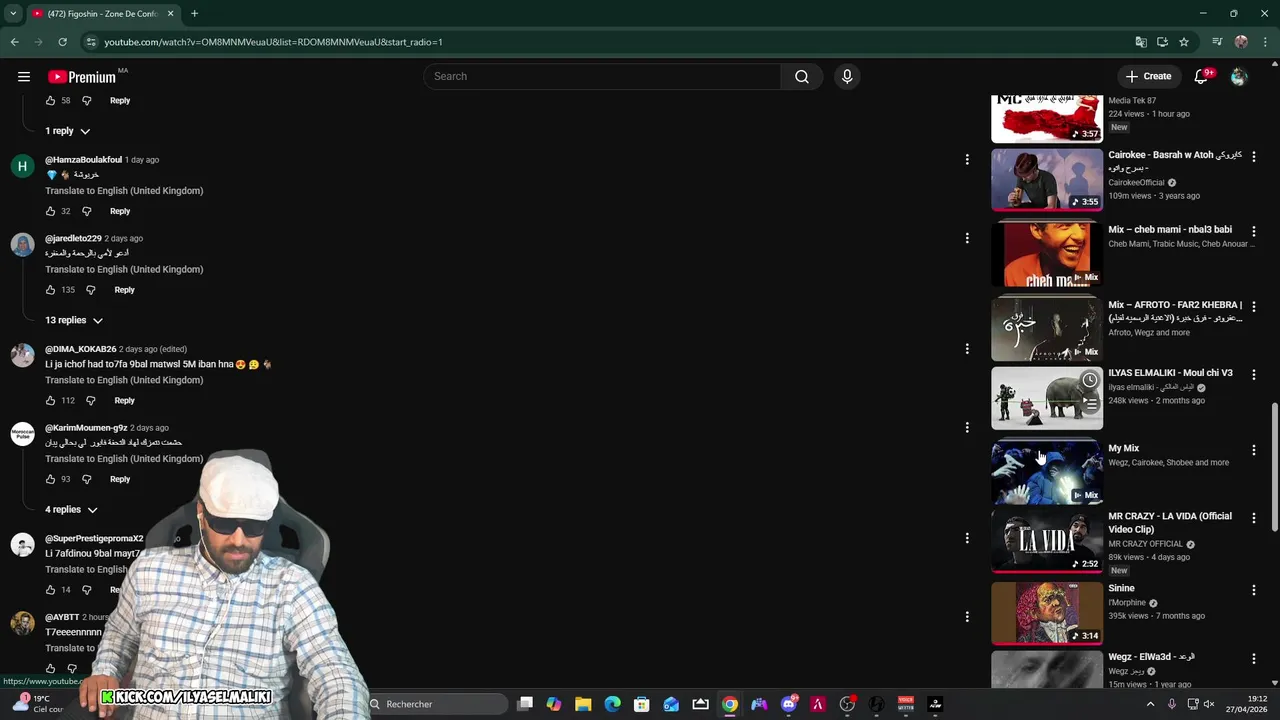Open Discord from taskbar

[789, 704]
